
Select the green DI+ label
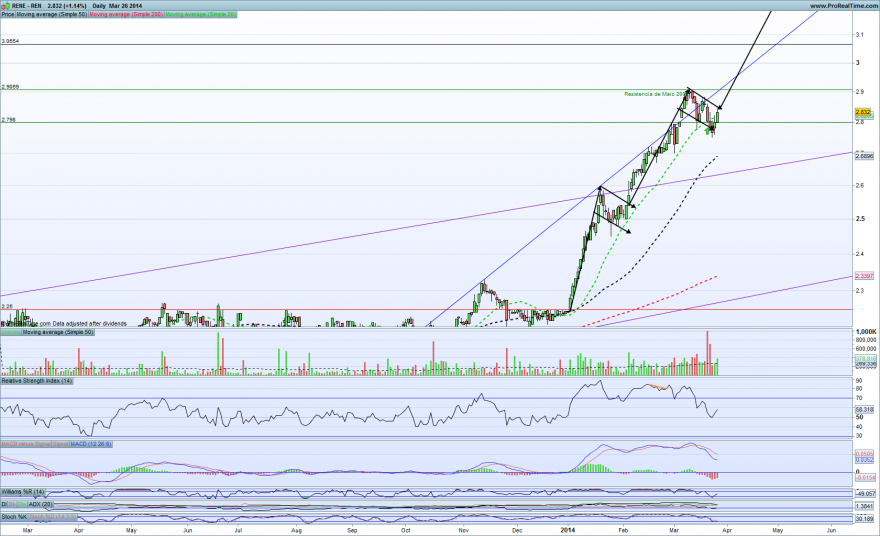[x=22, y=505]
